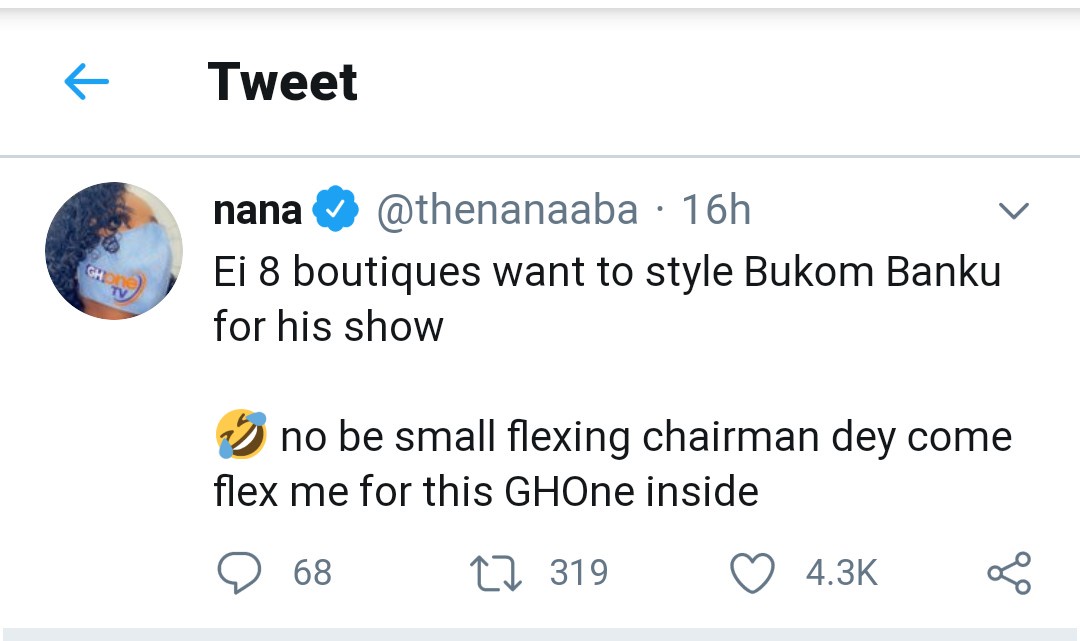Open nana's profile picture
Viewport: 1080px width, 641px height.
[x=113, y=251]
